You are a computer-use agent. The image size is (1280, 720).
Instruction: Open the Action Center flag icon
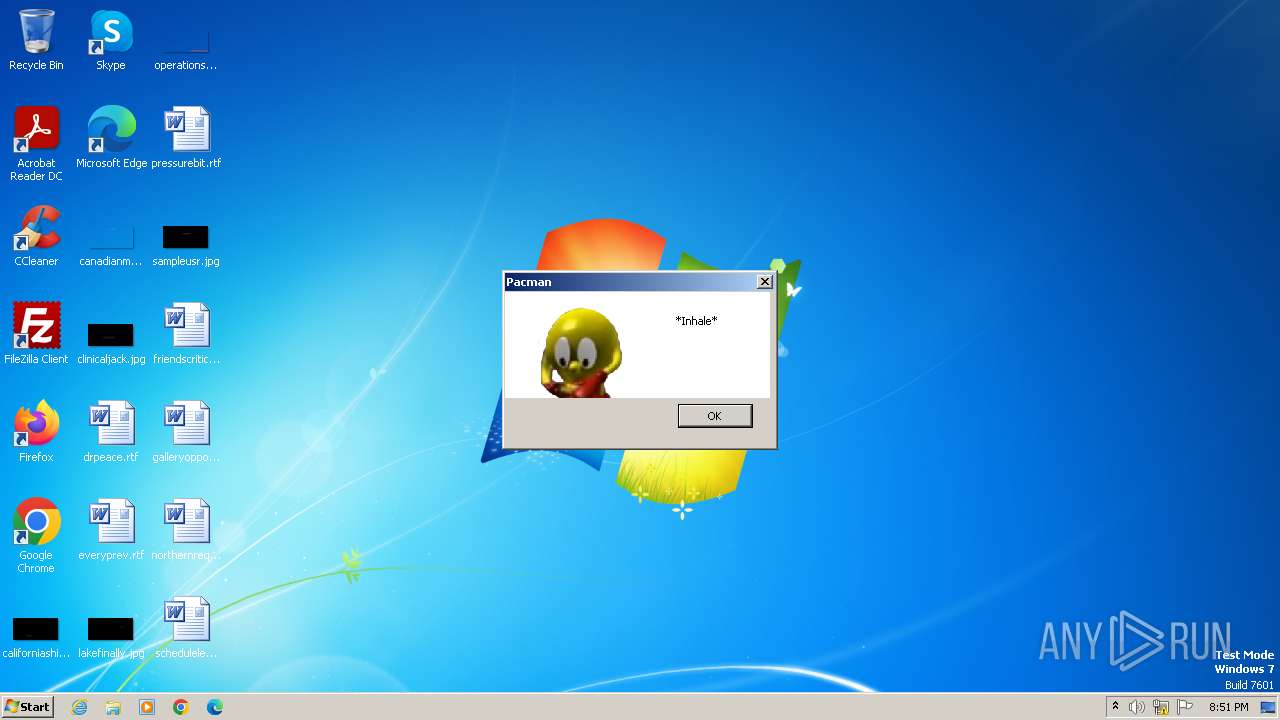coord(1185,707)
